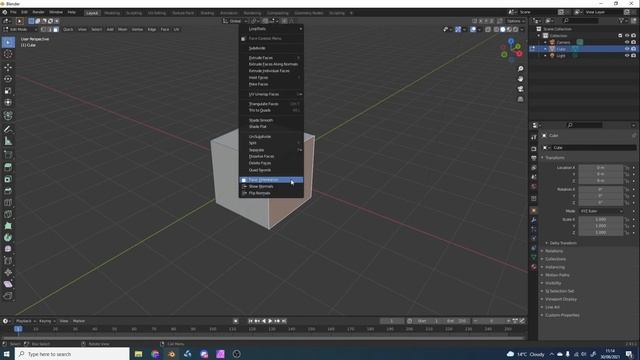
Task: Open the Mesh menu in header
Action: click(x=122, y=29)
